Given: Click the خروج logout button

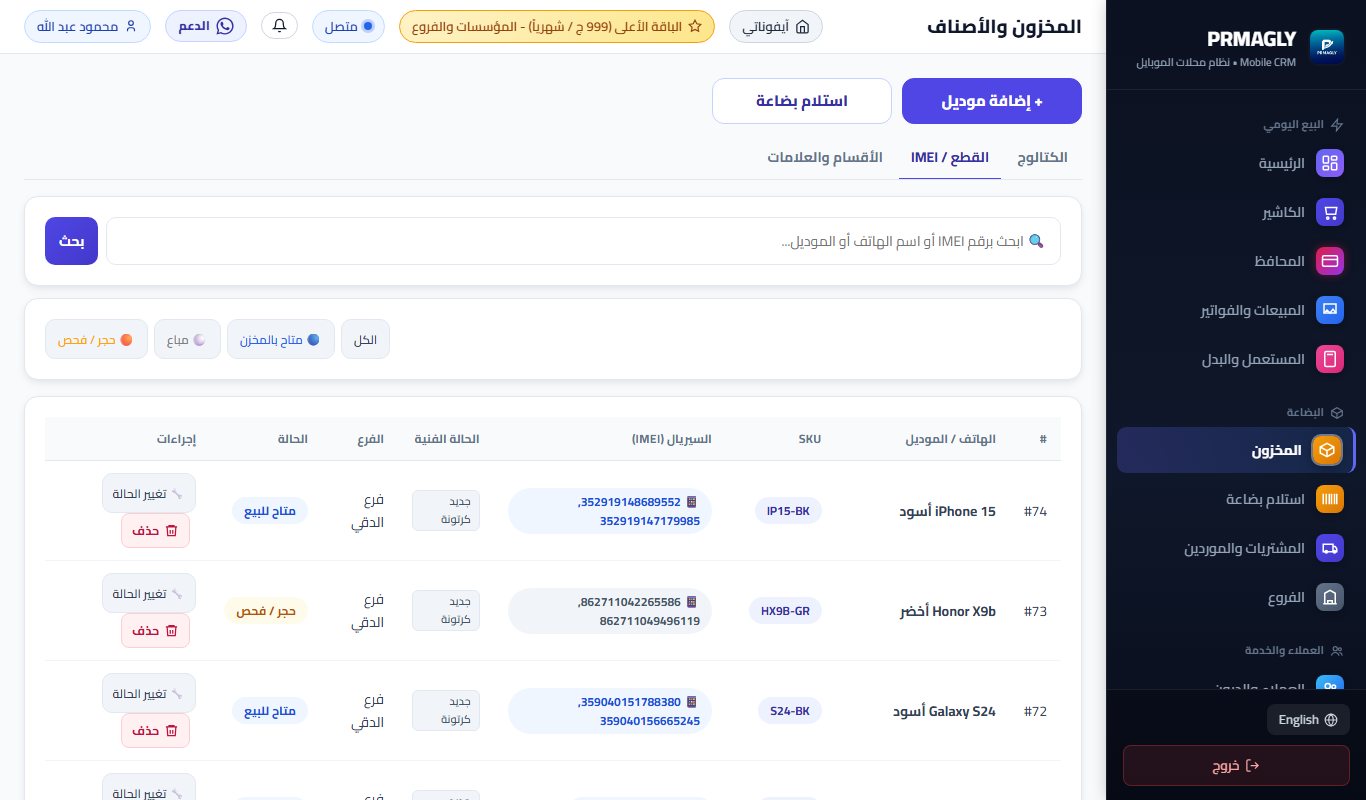Looking at the screenshot, I should (x=1236, y=766).
